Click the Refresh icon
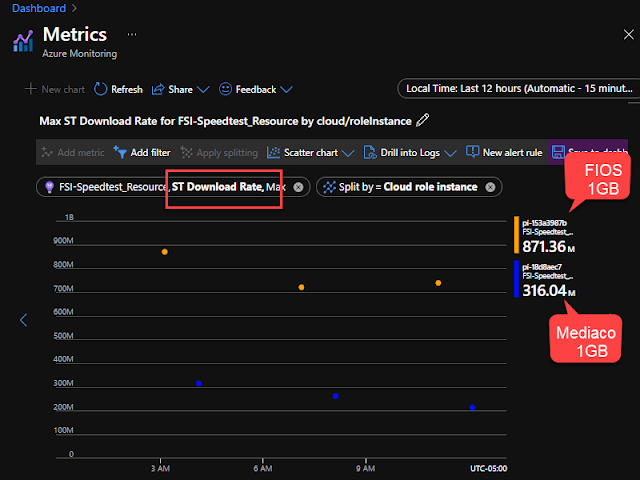640x480 pixels. pyautogui.click(x=100, y=89)
